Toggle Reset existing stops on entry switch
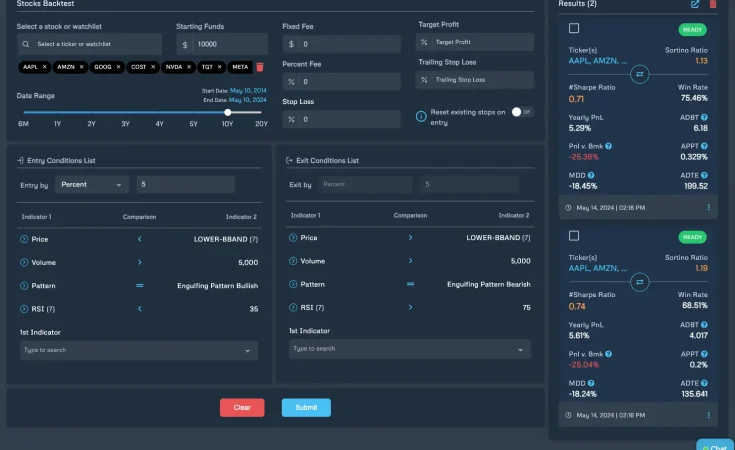This screenshot has height=450, width=735. (521, 112)
